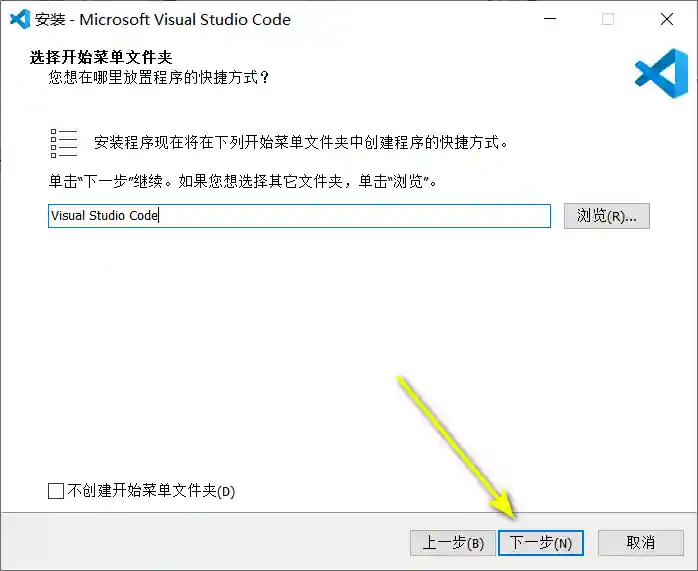Click the 选择开始菜单文件夹 heading
The height and width of the screenshot is (571, 698).
108,58
